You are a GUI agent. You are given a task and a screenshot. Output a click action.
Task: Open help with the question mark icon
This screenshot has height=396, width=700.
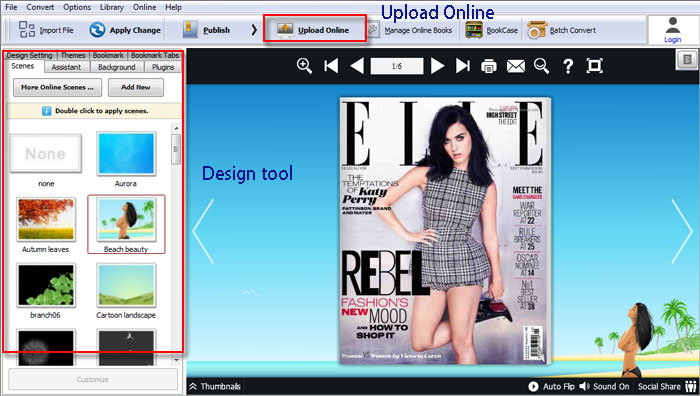568,66
